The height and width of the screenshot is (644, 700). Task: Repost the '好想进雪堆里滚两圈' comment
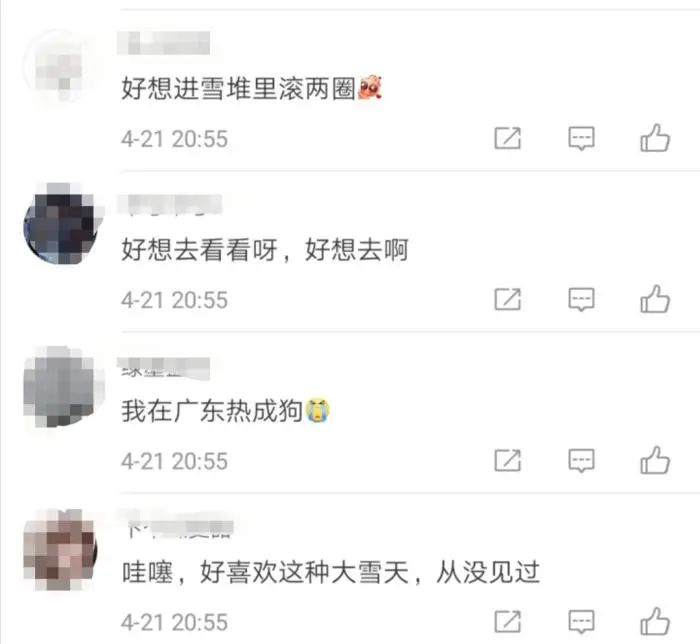[x=508, y=138]
